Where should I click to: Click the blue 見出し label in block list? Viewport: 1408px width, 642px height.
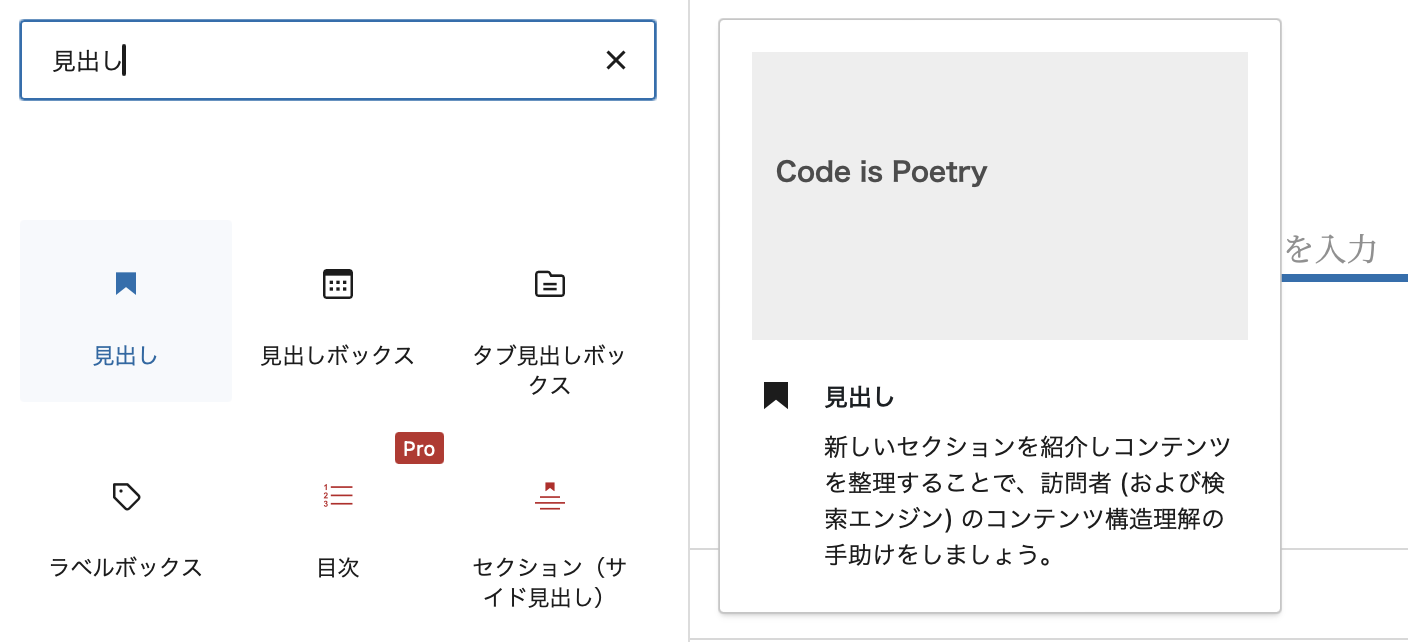(x=126, y=356)
